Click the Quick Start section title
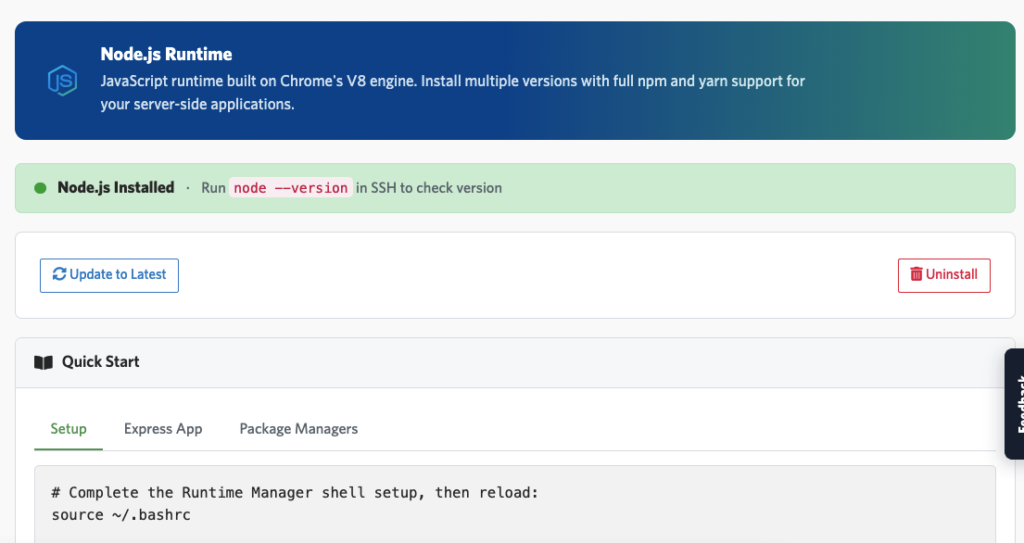 pos(101,362)
